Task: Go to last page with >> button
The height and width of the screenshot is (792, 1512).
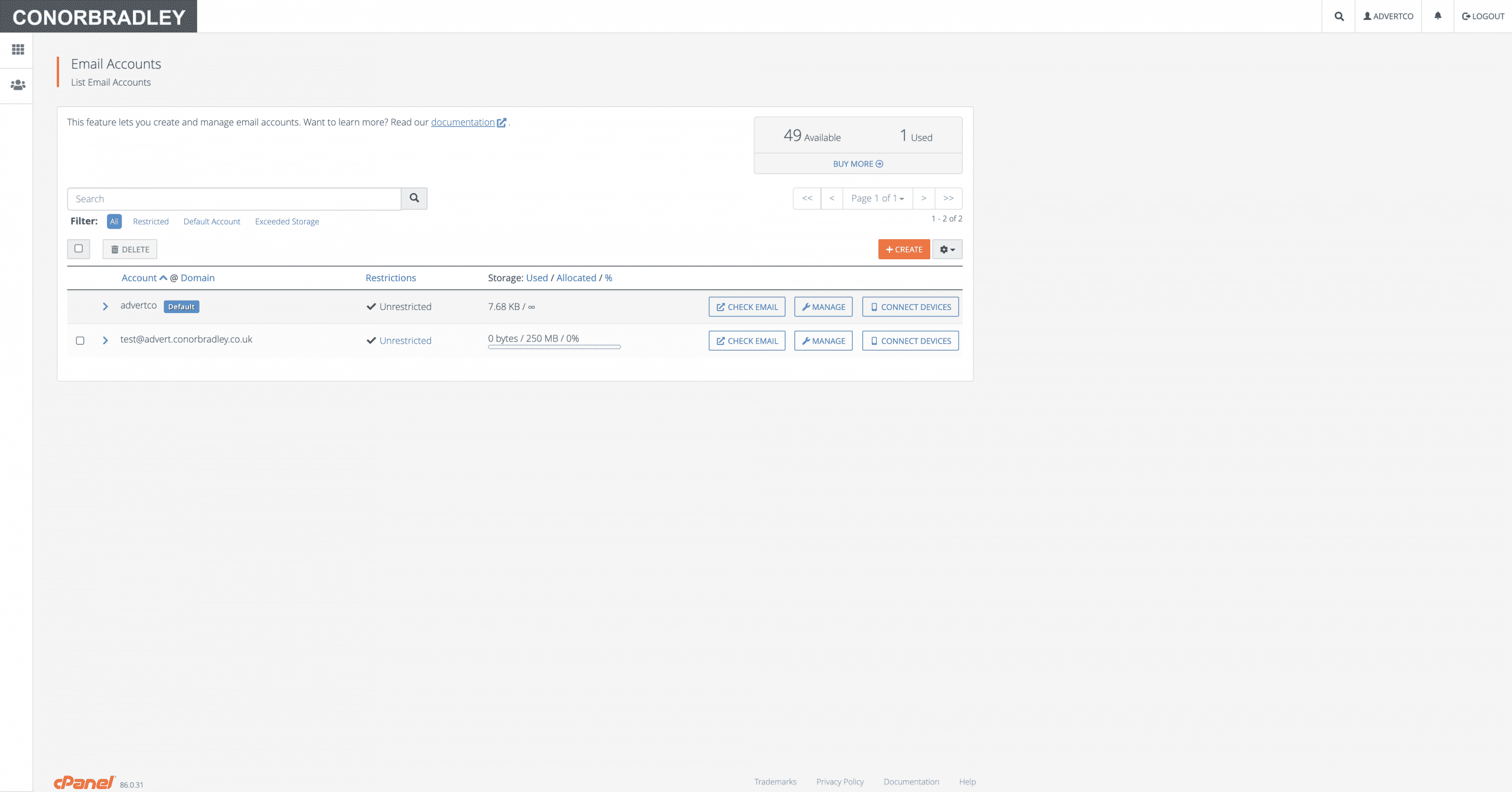Action: point(949,198)
